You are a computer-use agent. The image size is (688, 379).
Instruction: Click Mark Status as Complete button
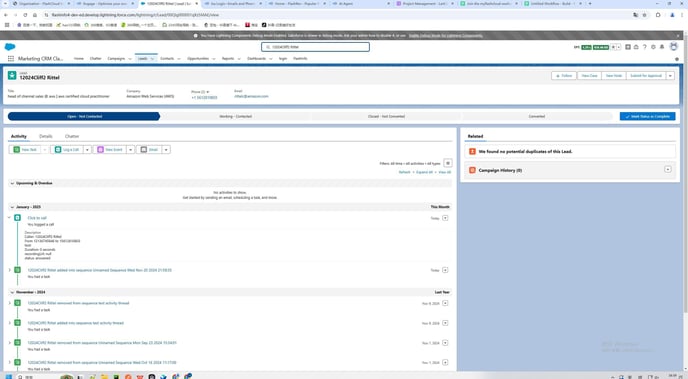tap(647, 116)
